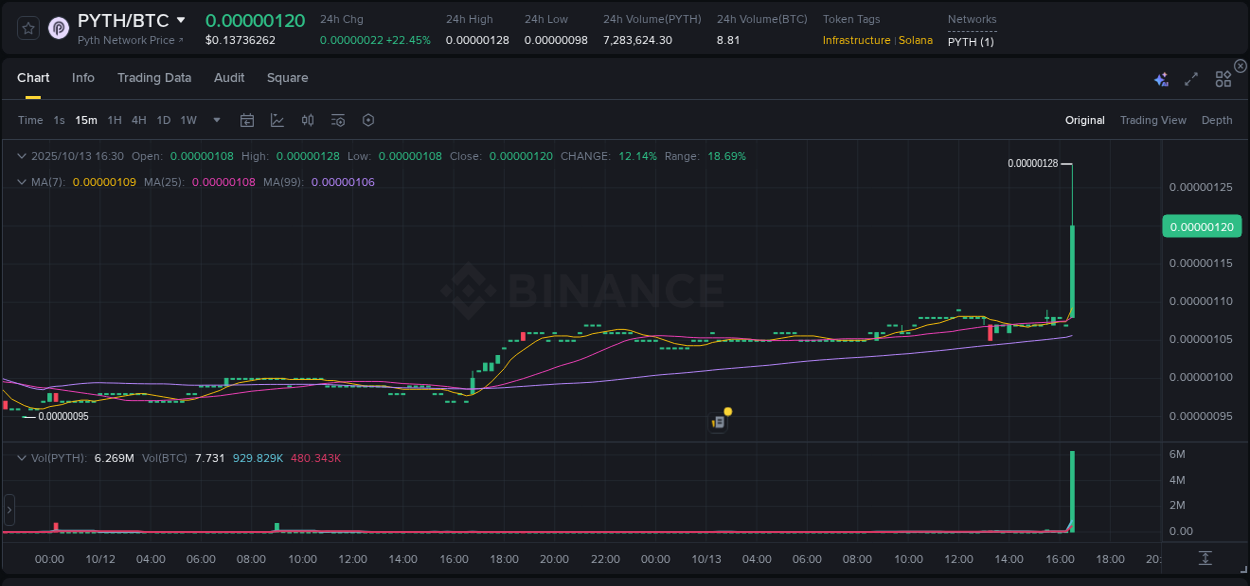Select the line chart style icon
Screen dimensions: 1250x586
pos(277,120)
